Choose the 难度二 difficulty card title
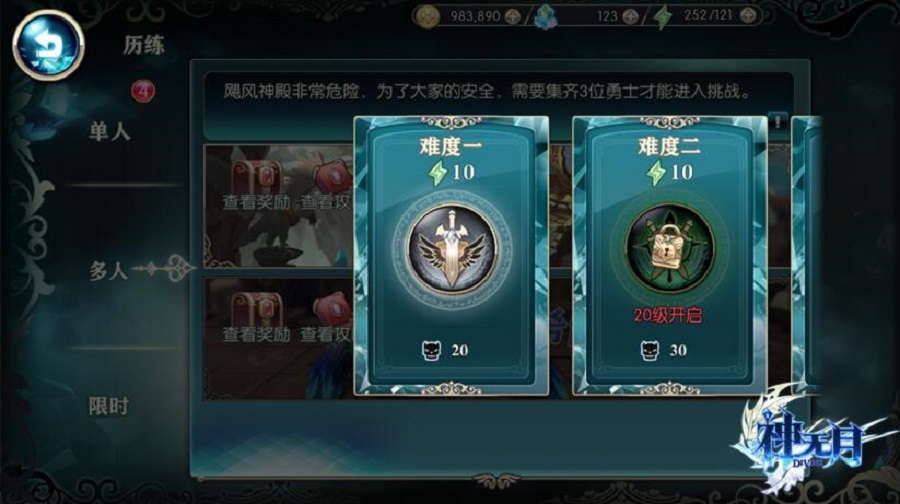900x504 pixels. click(670, 146)
